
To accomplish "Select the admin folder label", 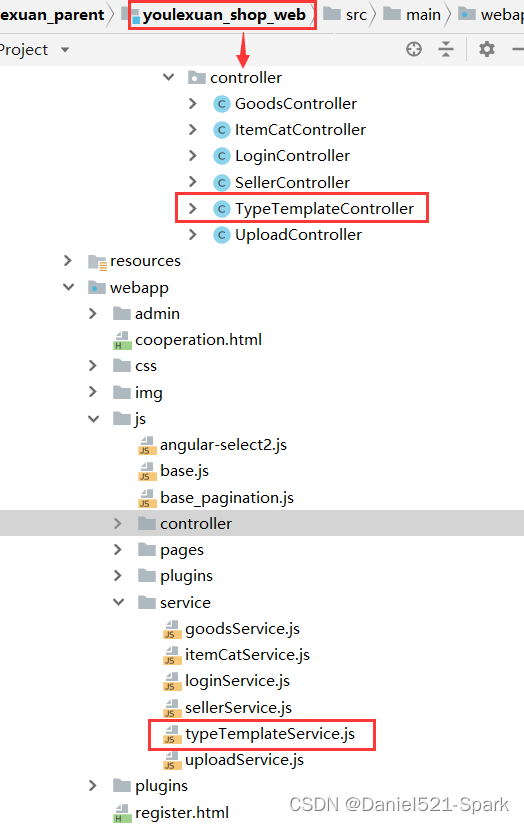I will click(157, 314).
